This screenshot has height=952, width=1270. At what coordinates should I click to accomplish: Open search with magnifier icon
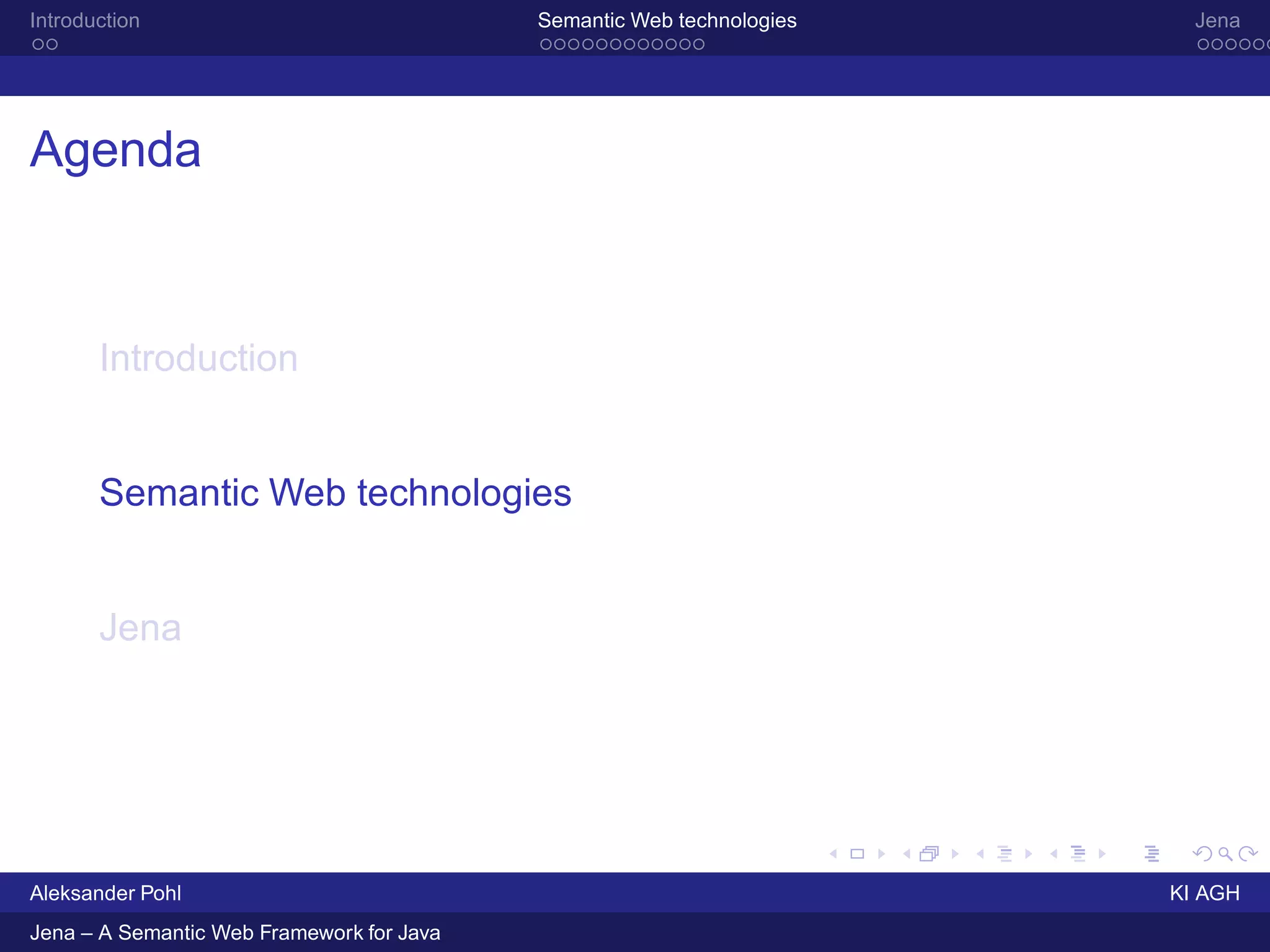(1225, 854)
